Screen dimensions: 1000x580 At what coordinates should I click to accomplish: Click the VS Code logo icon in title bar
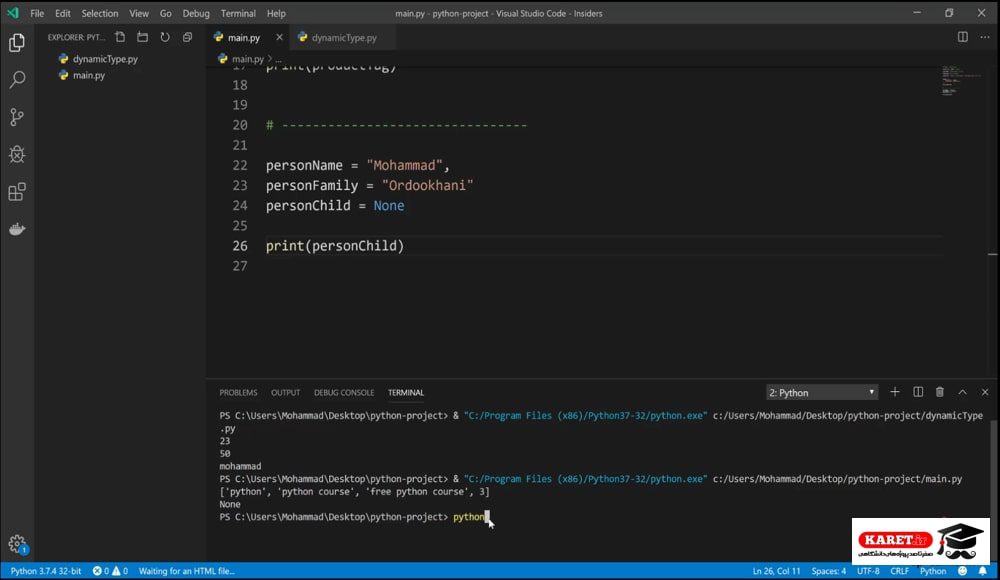(13, 13)
